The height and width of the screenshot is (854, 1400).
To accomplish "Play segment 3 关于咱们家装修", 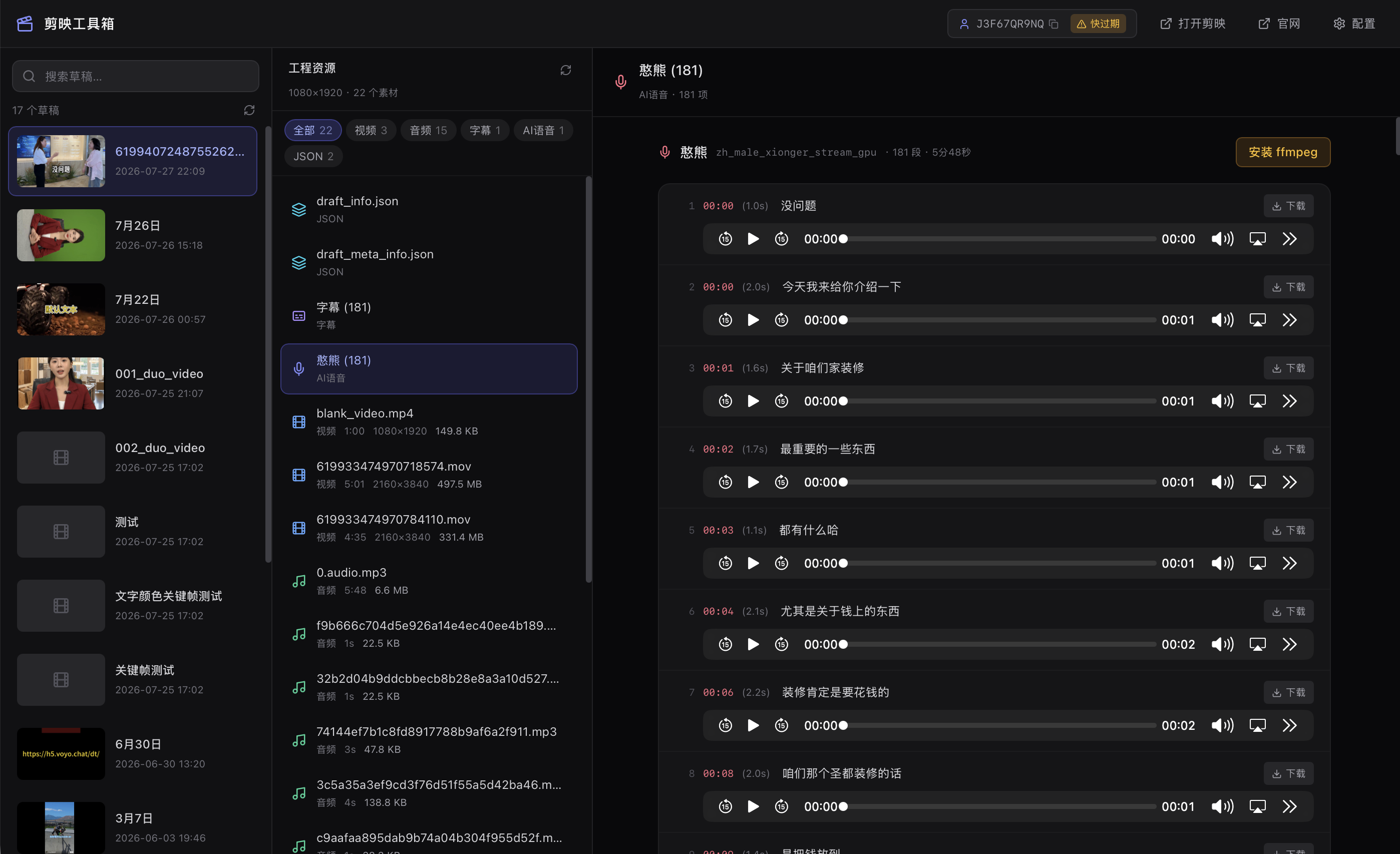I will coord(753,401).
